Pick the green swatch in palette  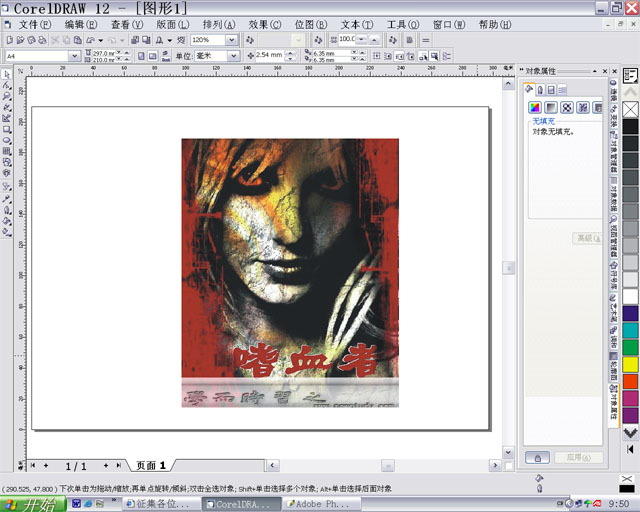(x=630, y=347)
